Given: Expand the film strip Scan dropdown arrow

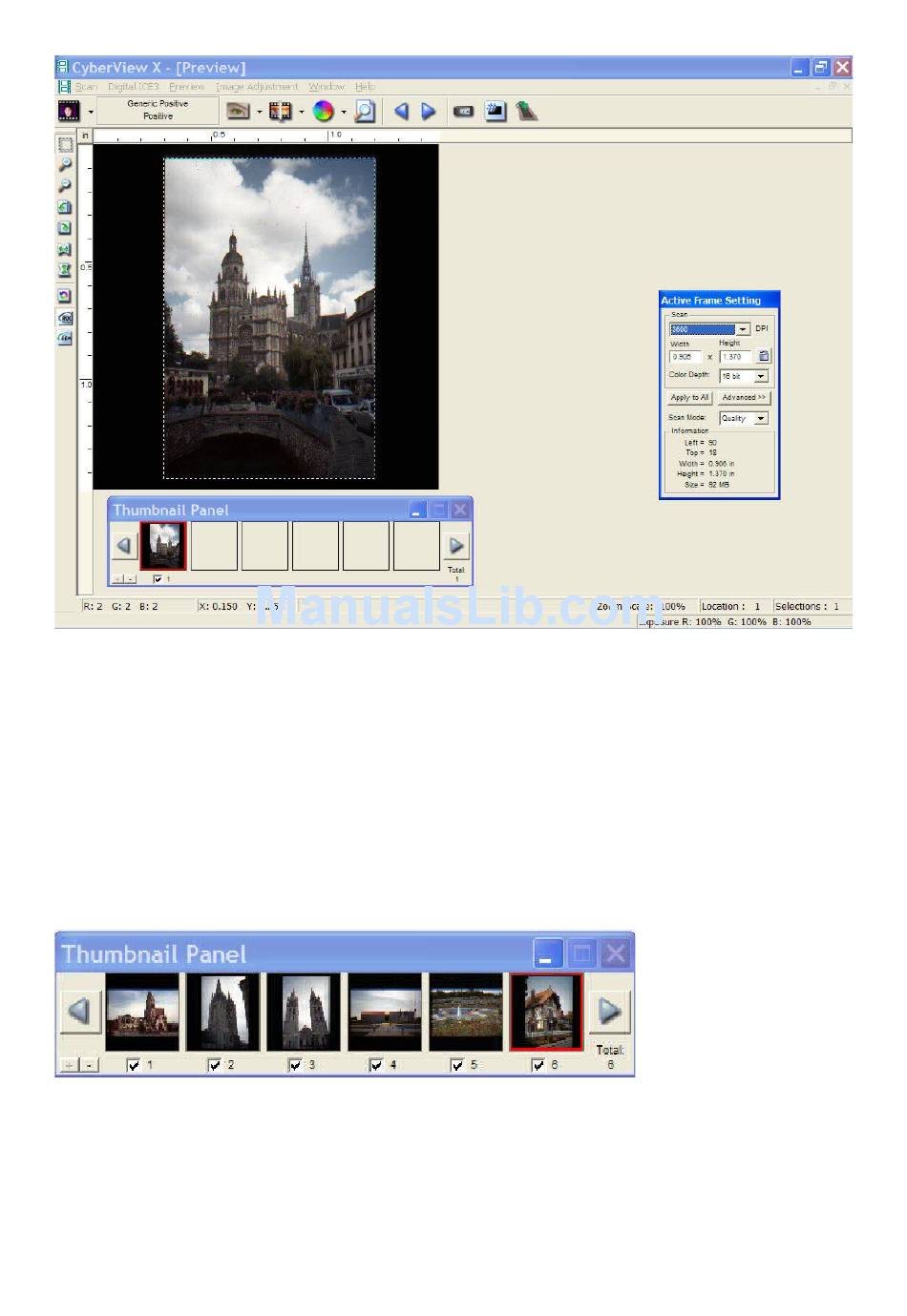Looking at the screenshot, I should point(302,112).
